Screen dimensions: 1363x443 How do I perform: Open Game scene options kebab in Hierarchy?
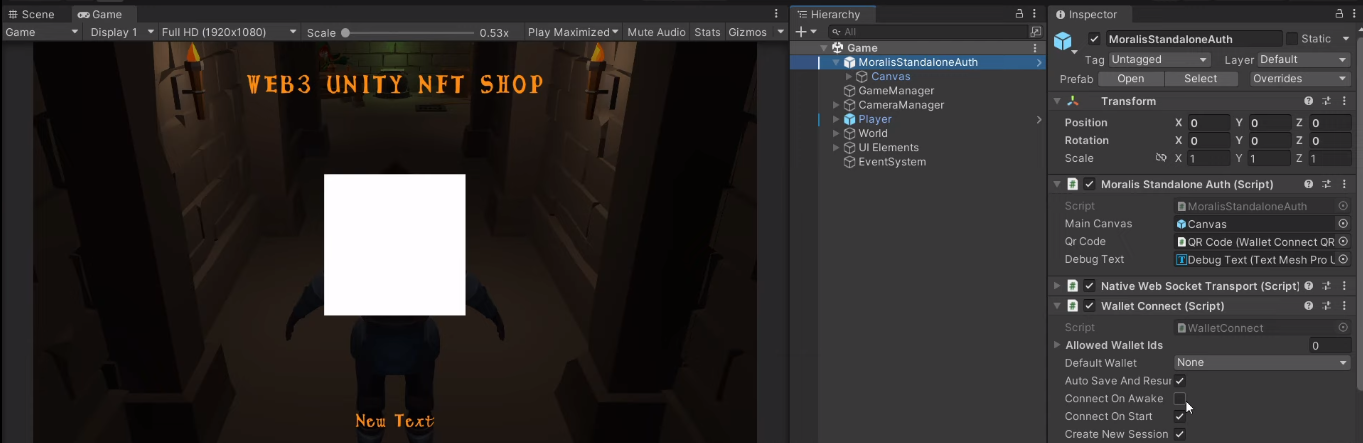(x=1035, y=48)
